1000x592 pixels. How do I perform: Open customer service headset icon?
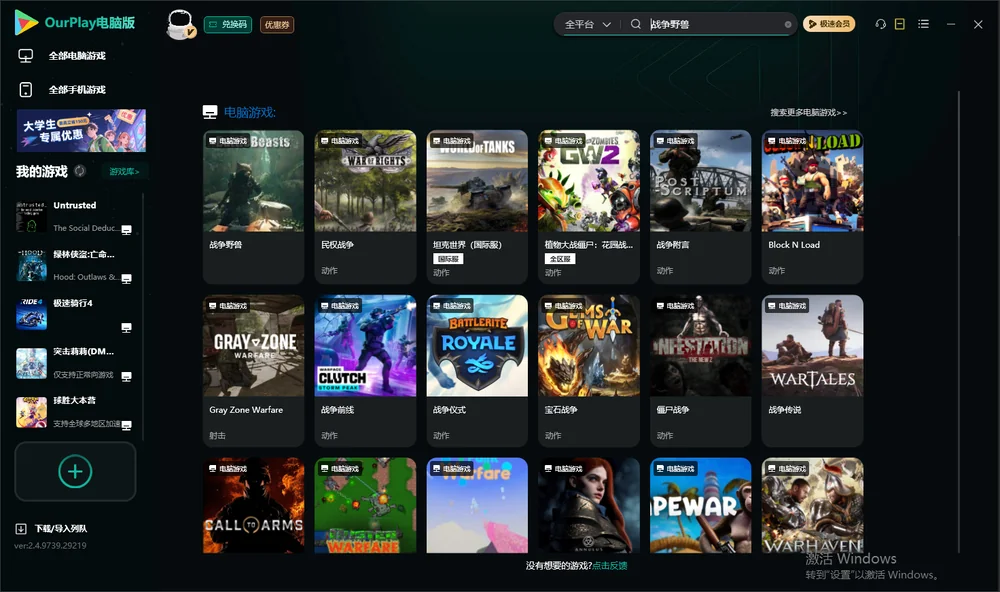point(881,24)
